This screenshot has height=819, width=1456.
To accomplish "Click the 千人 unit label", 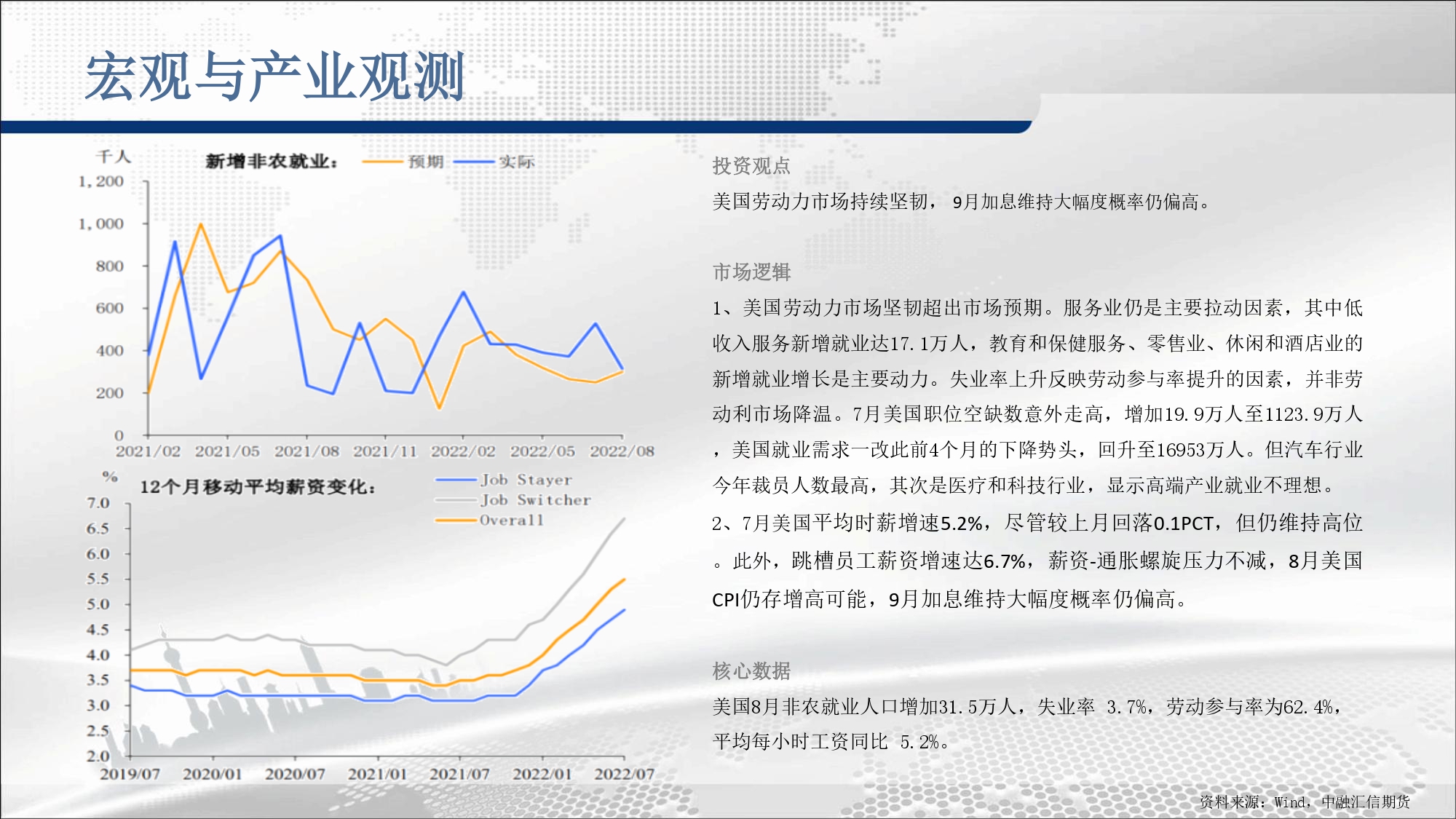I will coord(113,157).
